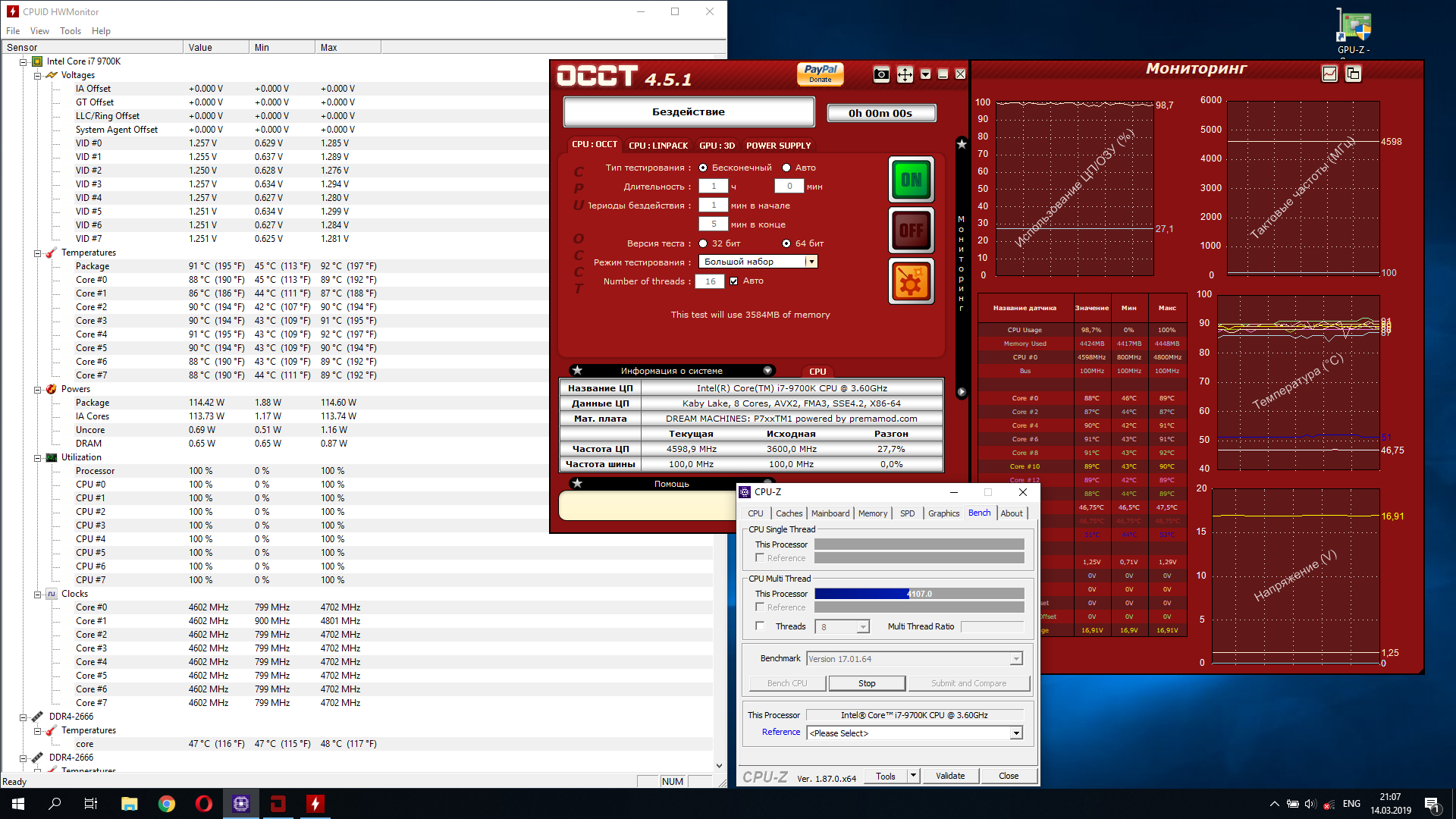Choose the 64 бит test version
Image resolution: width=1456 pixels, height=819 pixels.
[786, 243]
